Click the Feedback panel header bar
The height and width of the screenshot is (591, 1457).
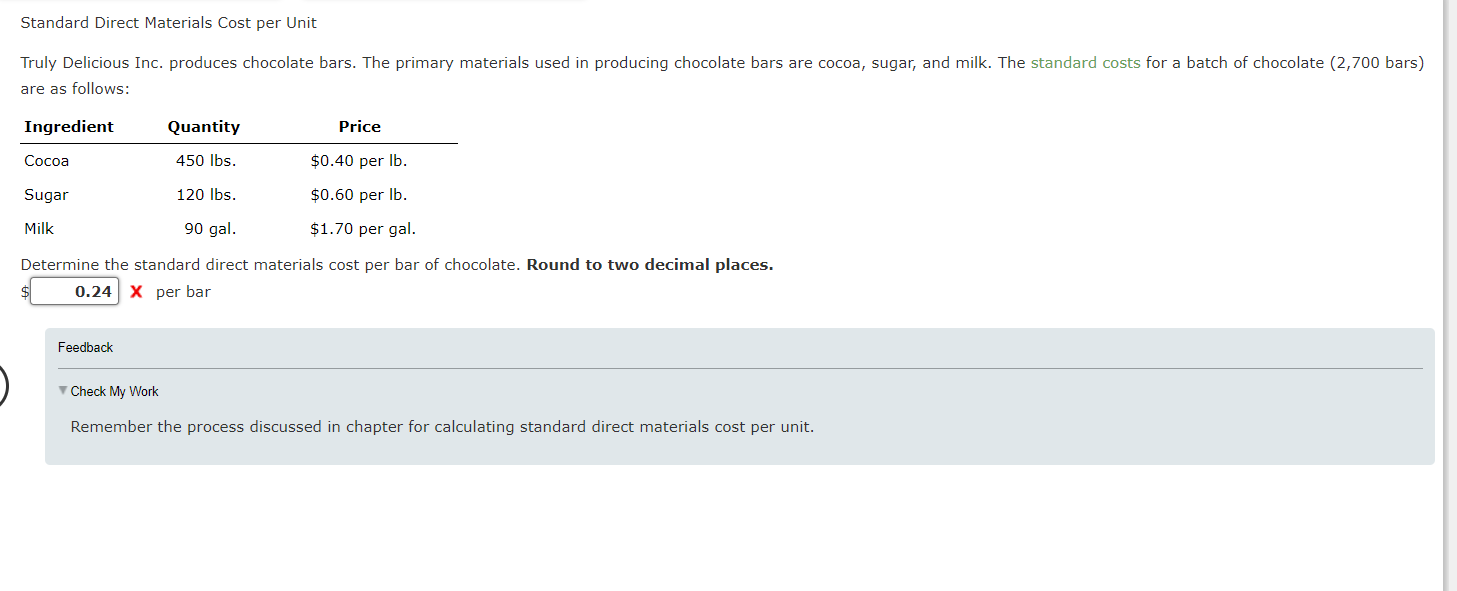pyautogui.click(x=740, y=347)
